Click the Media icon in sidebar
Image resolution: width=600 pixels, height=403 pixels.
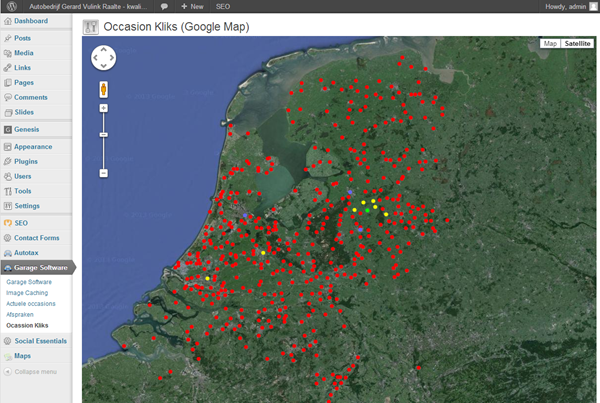8,53
